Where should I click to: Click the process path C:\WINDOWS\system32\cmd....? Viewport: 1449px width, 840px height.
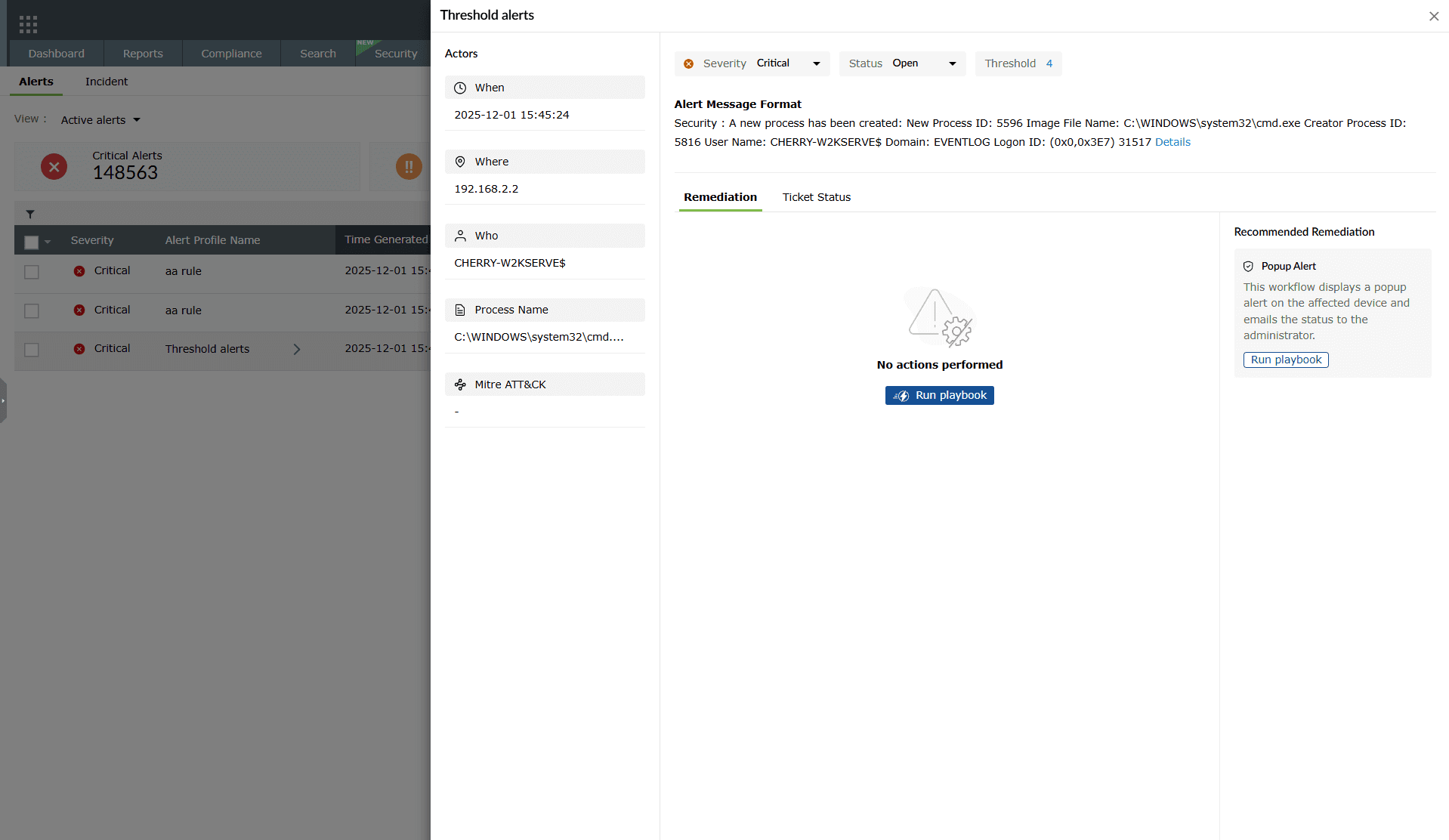(x=539, y=337)
